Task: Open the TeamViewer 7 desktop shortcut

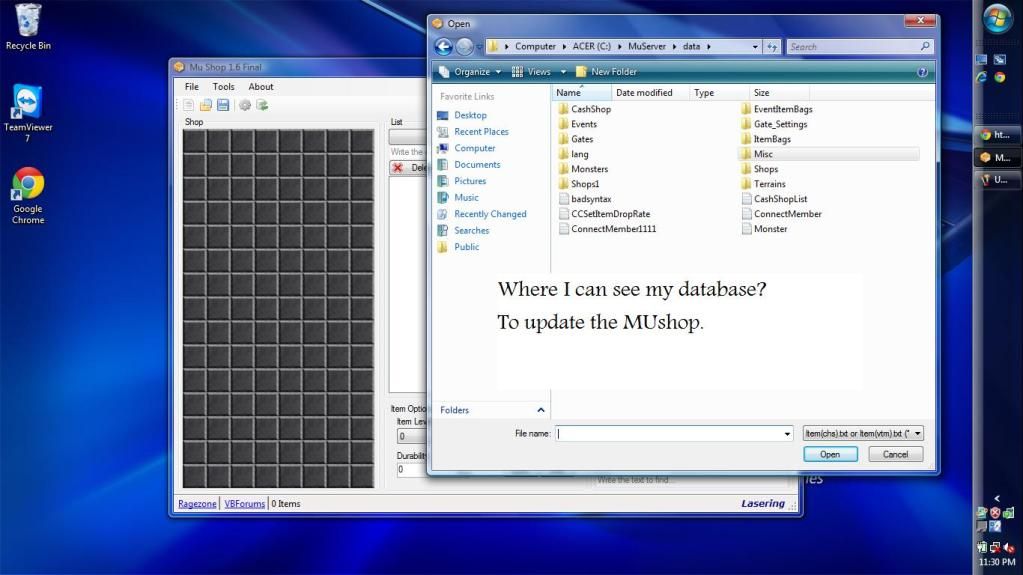Action: [x=28, y=112]
